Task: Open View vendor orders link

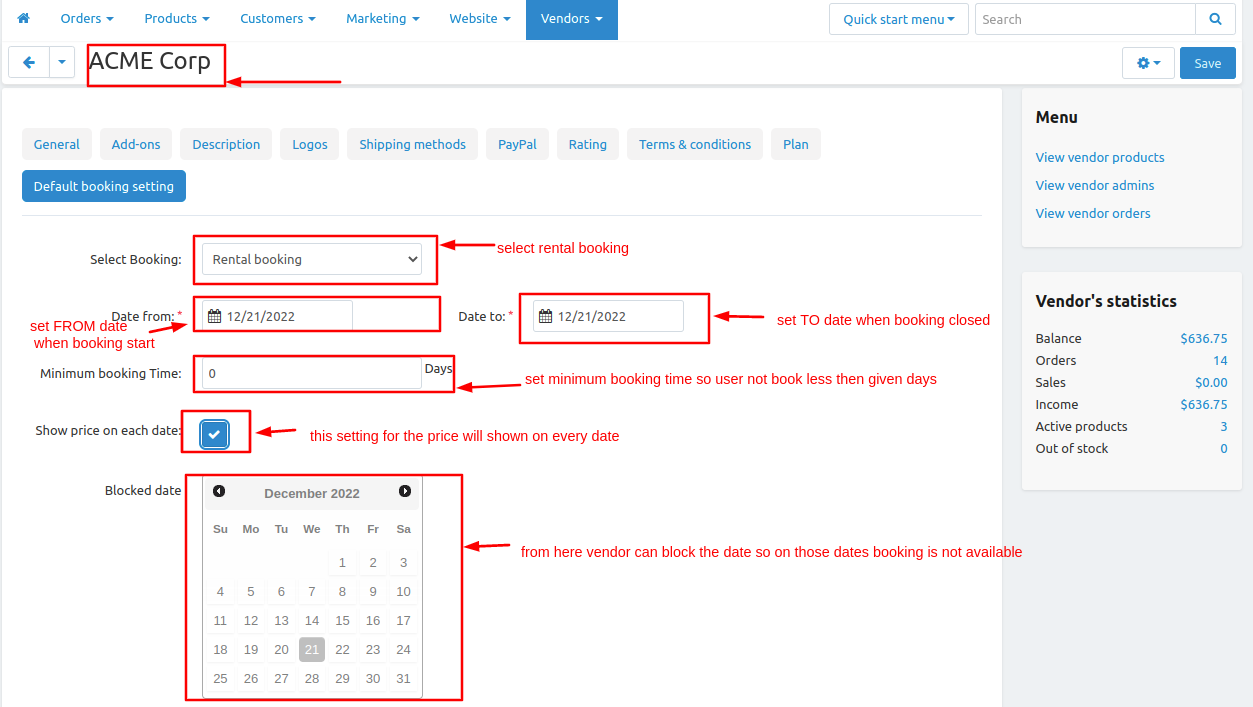Action: 1092,213
